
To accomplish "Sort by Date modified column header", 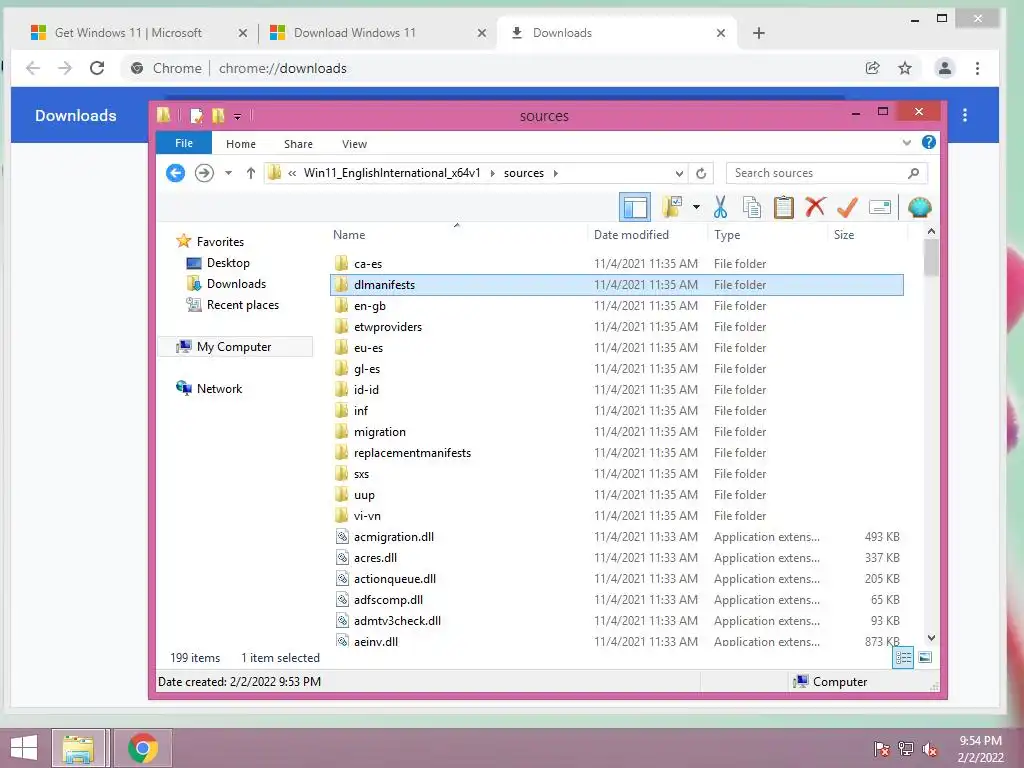I will [x=647, y=234].
